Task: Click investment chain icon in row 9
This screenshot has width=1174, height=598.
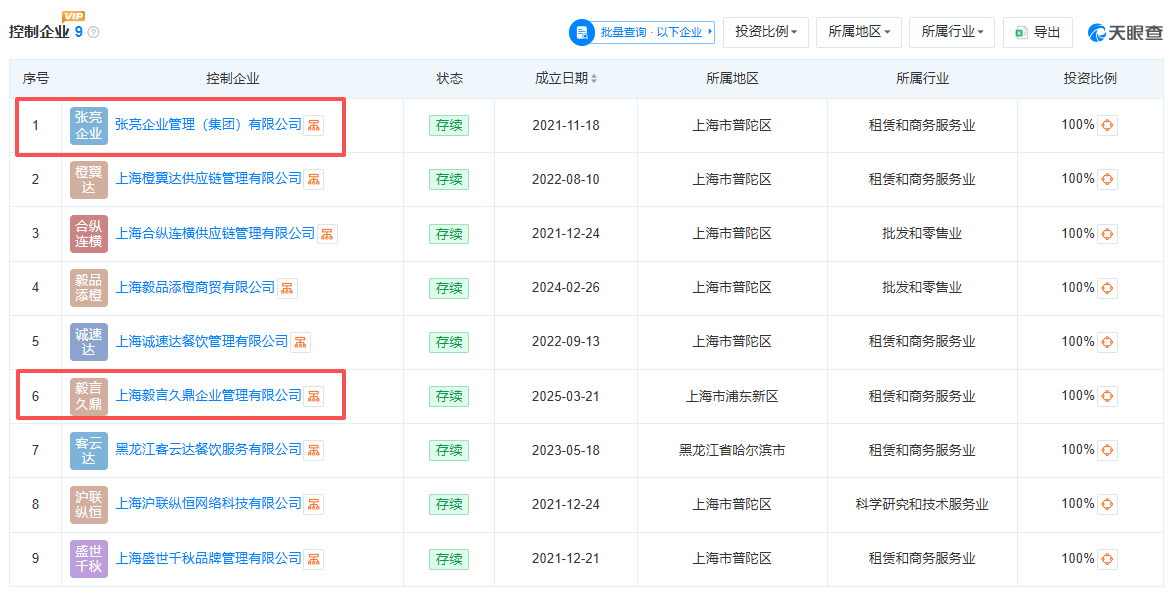Action: pyautogui.click(x=1107, y=558)
